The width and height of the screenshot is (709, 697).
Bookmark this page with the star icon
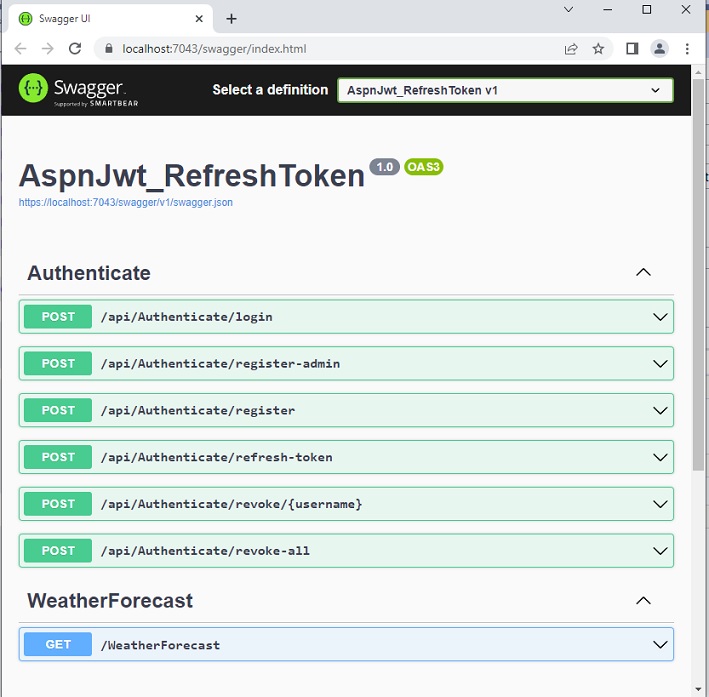tap(598, 48)
